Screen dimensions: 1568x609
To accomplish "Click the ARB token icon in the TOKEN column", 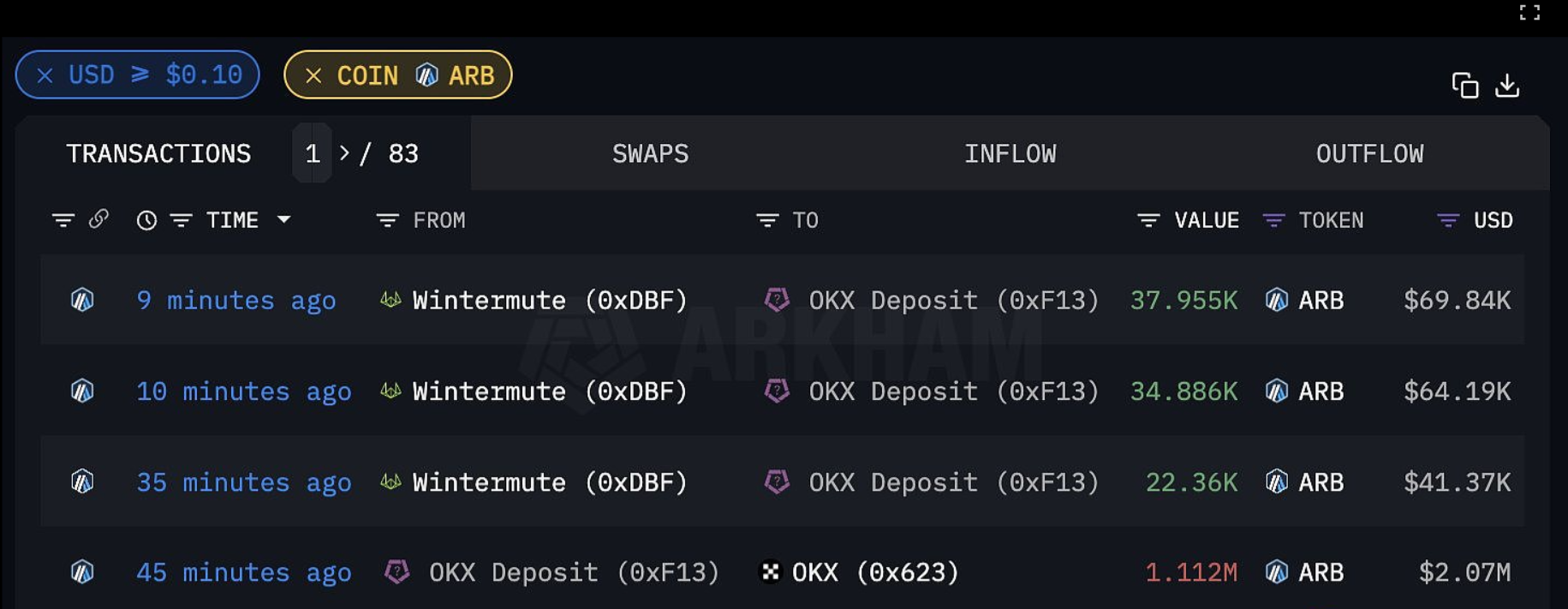I will 1277,300.
